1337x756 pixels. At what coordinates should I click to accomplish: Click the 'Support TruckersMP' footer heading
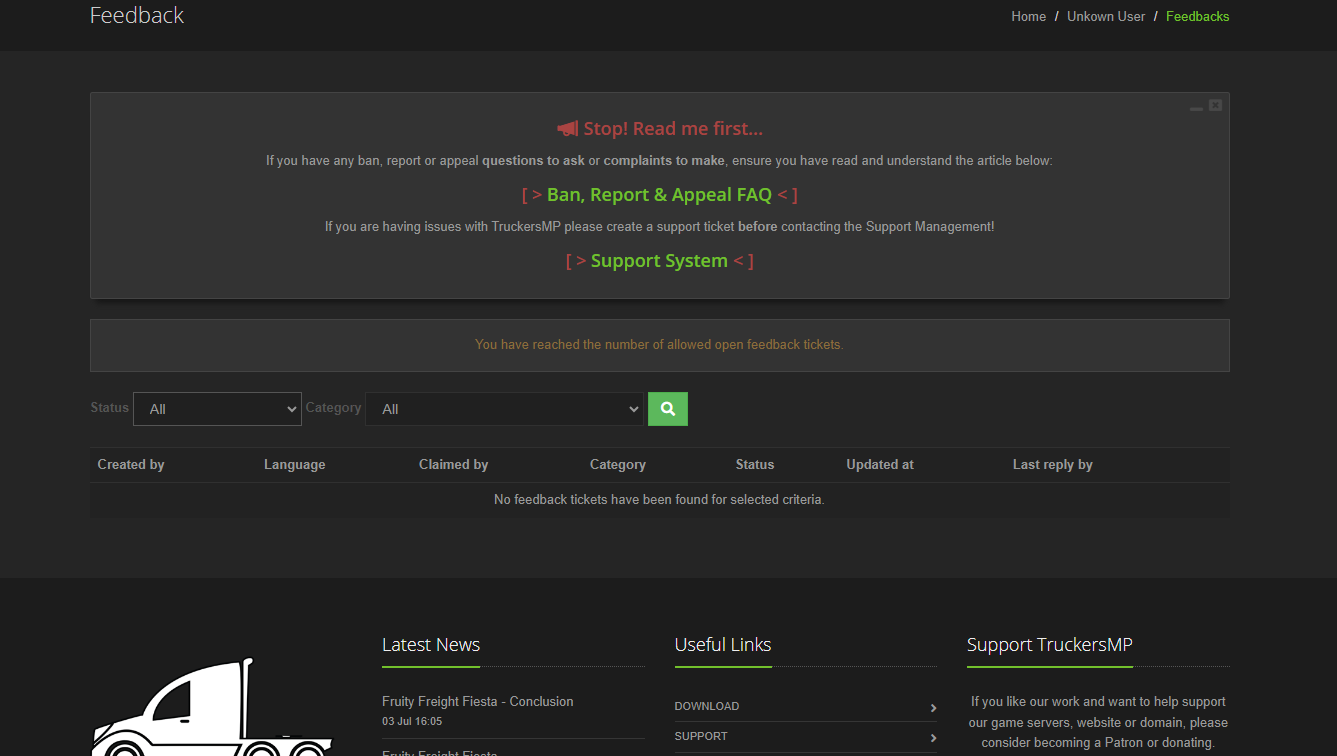1049,645
